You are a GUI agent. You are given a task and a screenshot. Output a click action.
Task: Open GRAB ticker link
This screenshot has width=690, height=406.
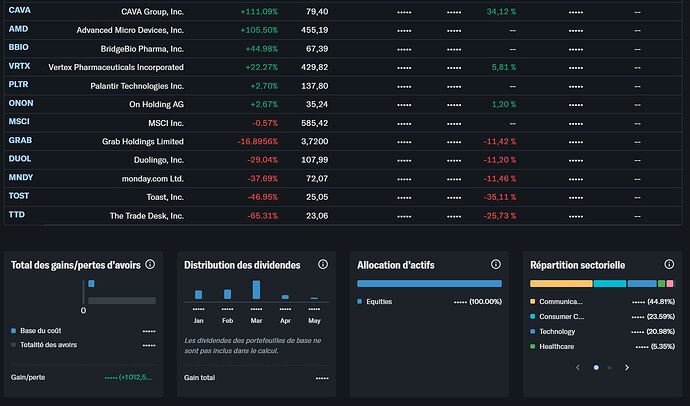point(20,140)
